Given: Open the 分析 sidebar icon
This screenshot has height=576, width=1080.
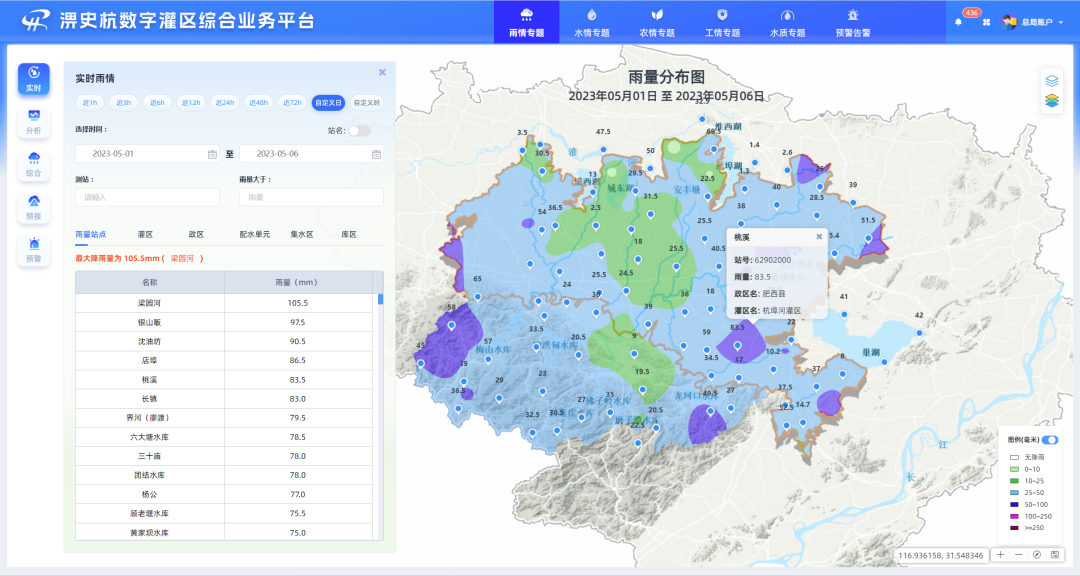Looking at the screenshot, I should pyautogui.click(x=34, y=122).
